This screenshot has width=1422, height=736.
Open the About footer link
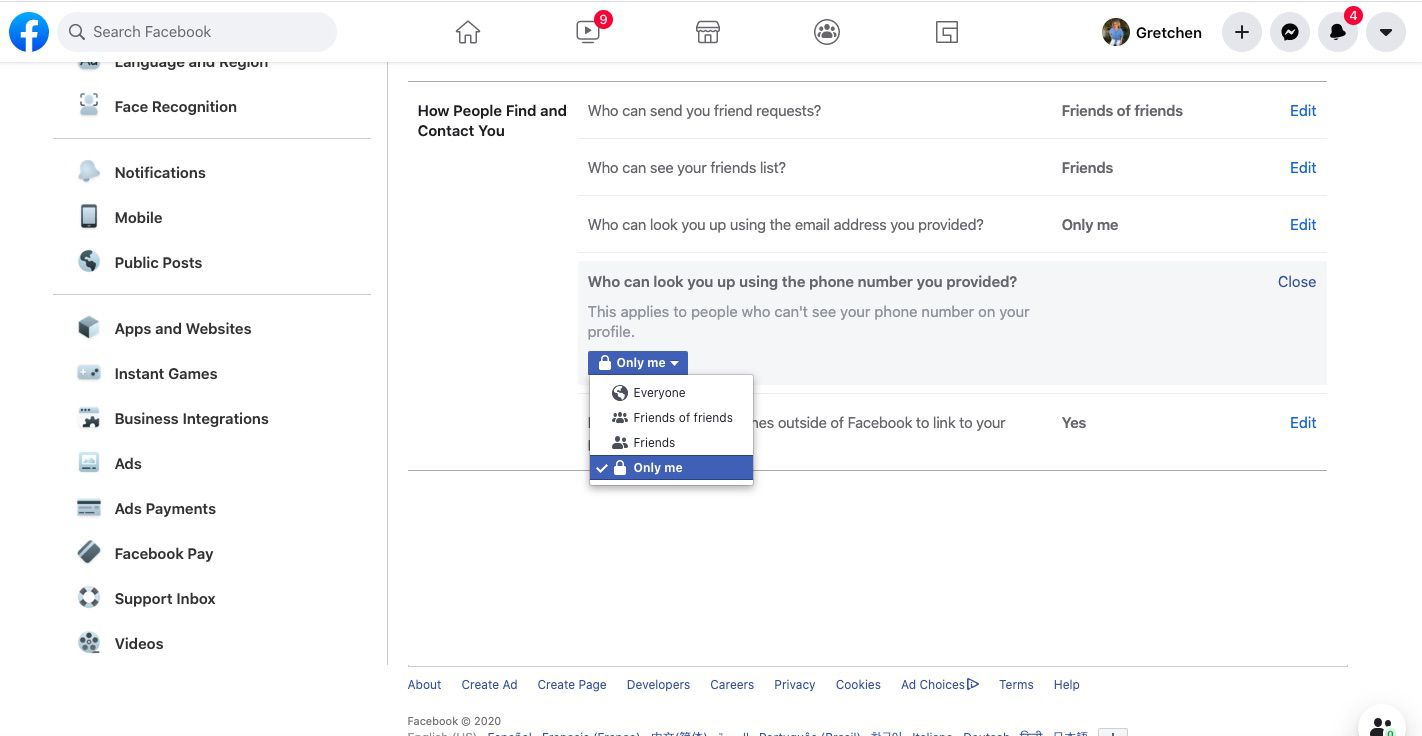pyautogui.click(x=424, y=685)
